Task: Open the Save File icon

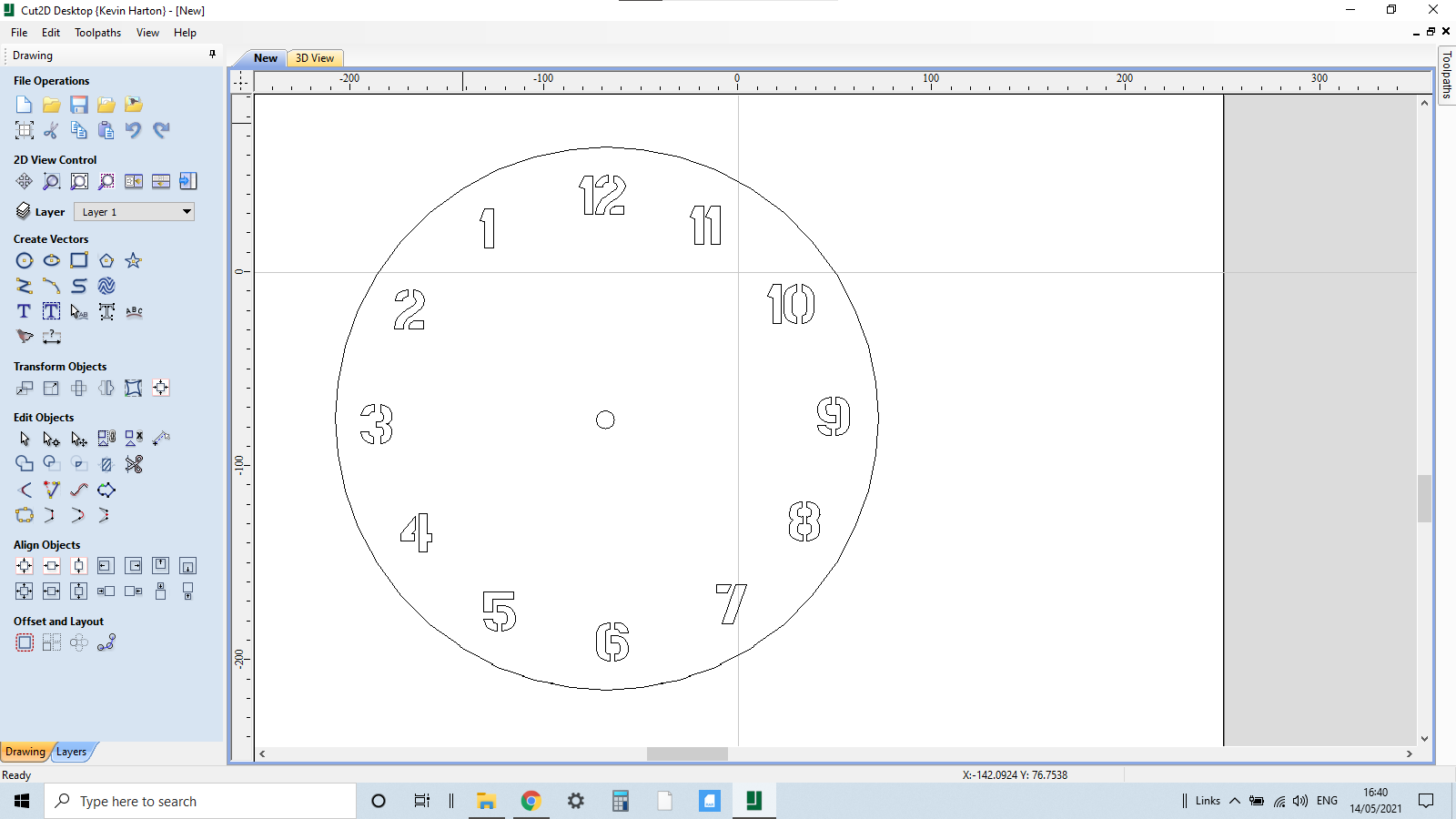Action: (x=79, y=105)
